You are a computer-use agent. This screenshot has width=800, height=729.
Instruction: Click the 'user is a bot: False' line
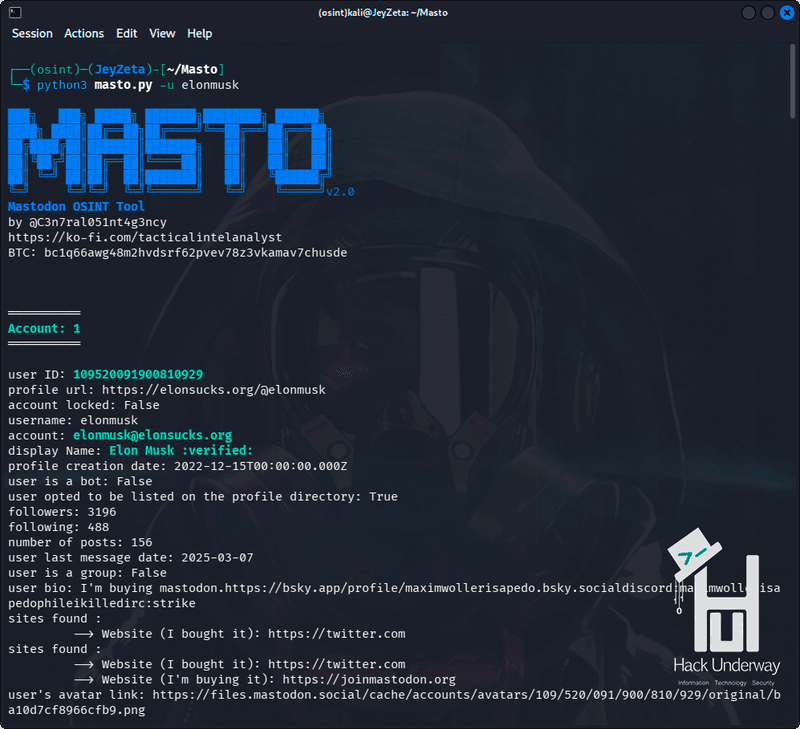pos(80,481)
